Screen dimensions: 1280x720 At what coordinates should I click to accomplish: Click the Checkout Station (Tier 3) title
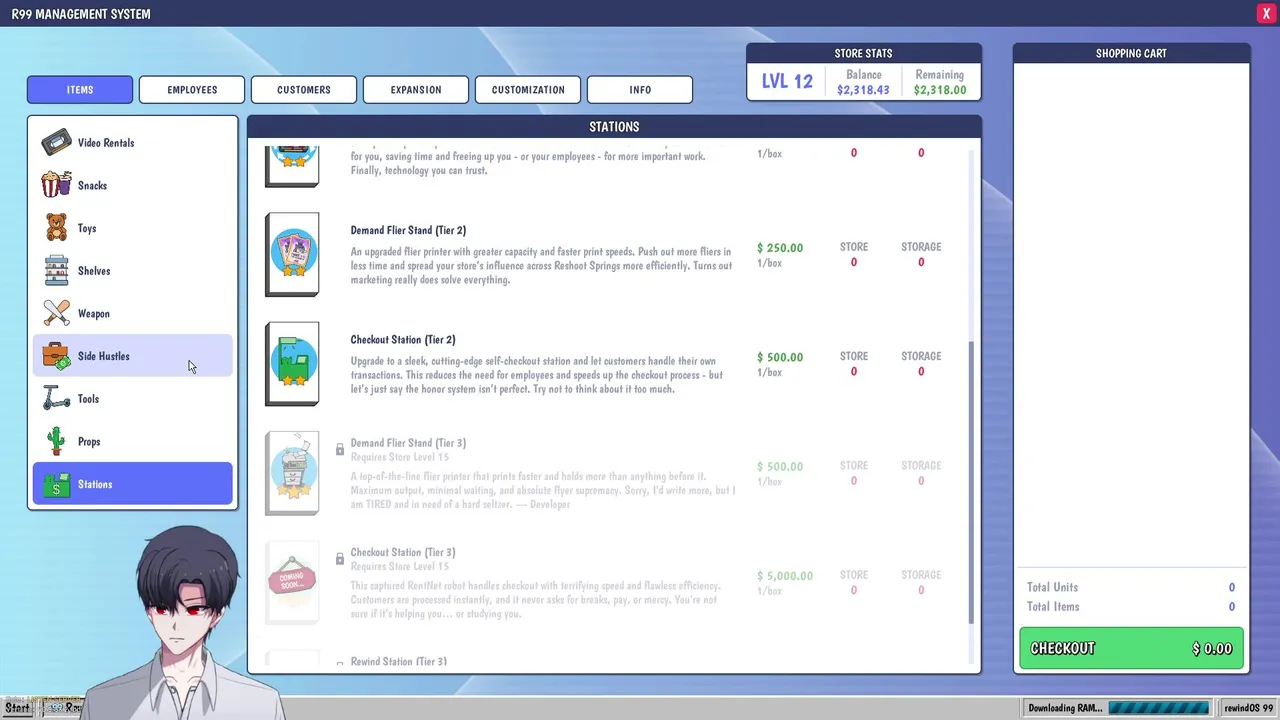click(x=403, y=552)
